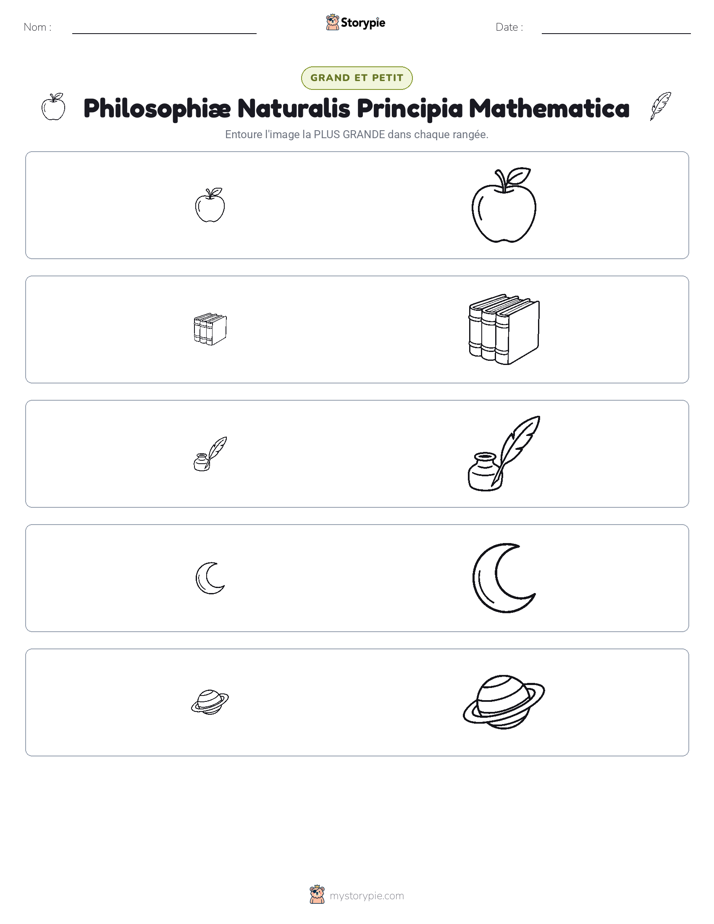Circle the large apple in the first row
The height and width of the screenshot is (924, 714).
(504, 204)
